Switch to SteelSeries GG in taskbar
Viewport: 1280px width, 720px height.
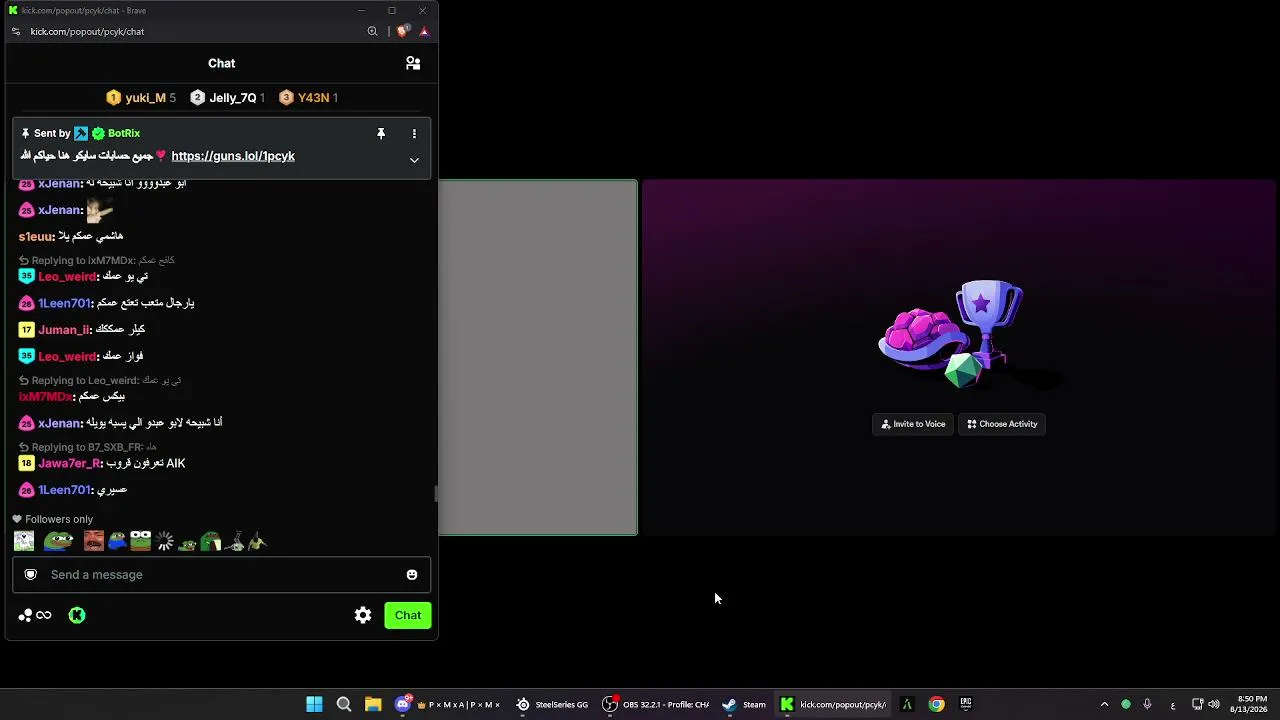(x=552, y=704)
